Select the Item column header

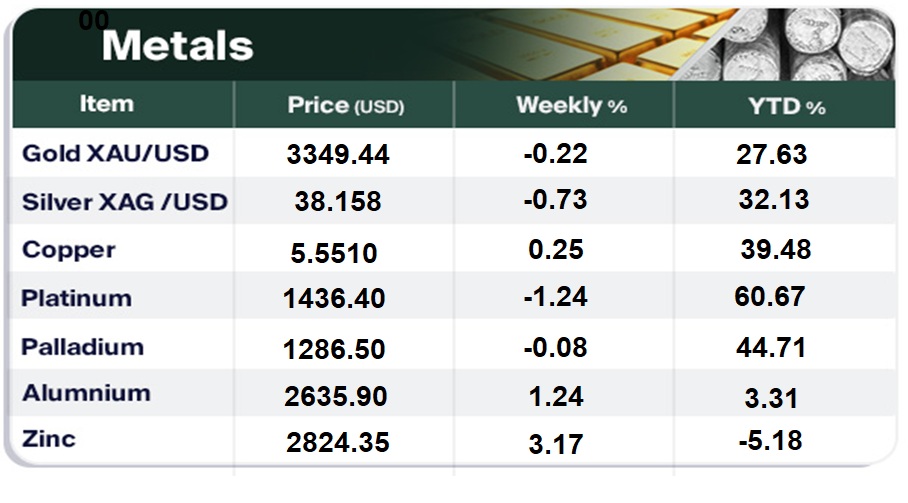[106, 104]
